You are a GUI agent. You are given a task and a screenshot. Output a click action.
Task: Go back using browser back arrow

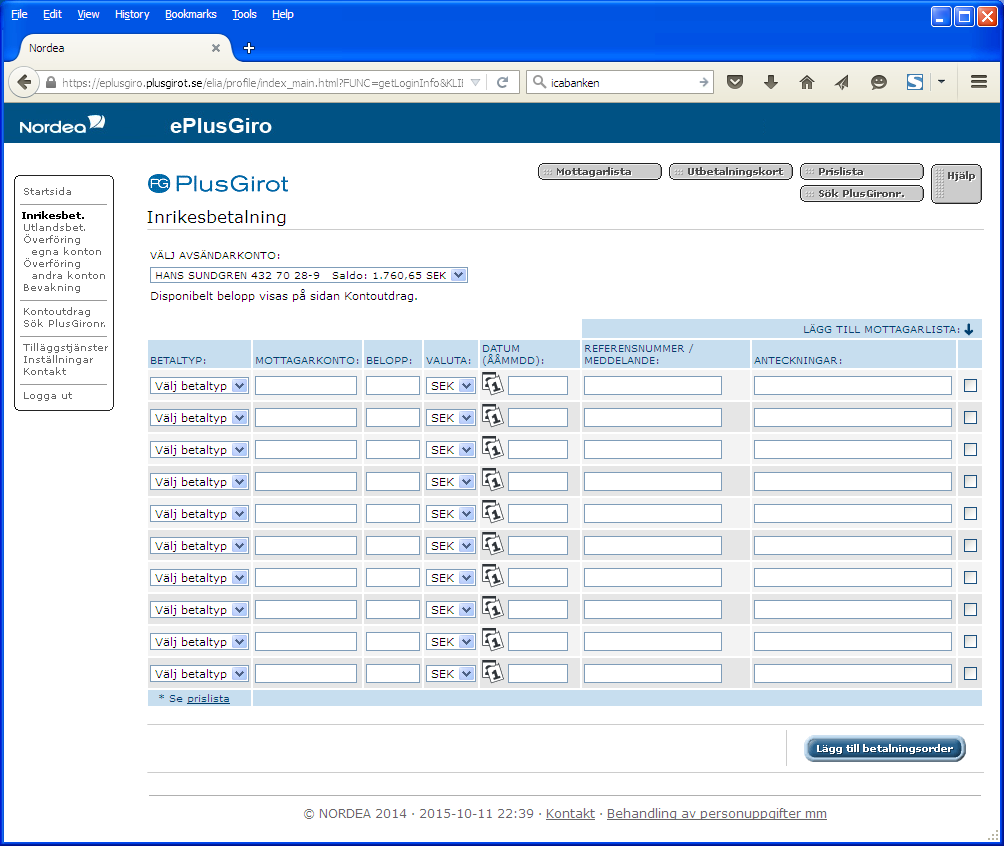coord(24,82)
